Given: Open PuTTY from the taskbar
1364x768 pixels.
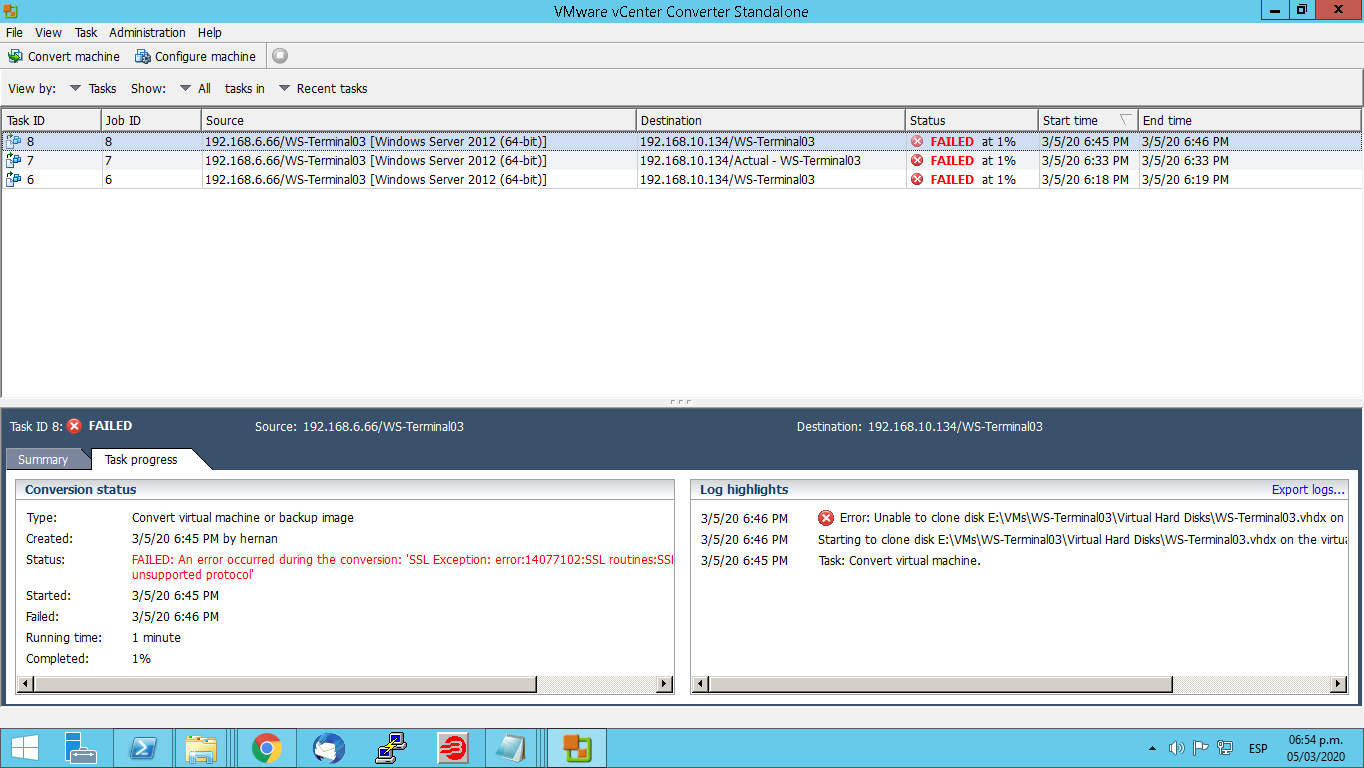Looking at the screenshot, I should click(x=390, y=748).
